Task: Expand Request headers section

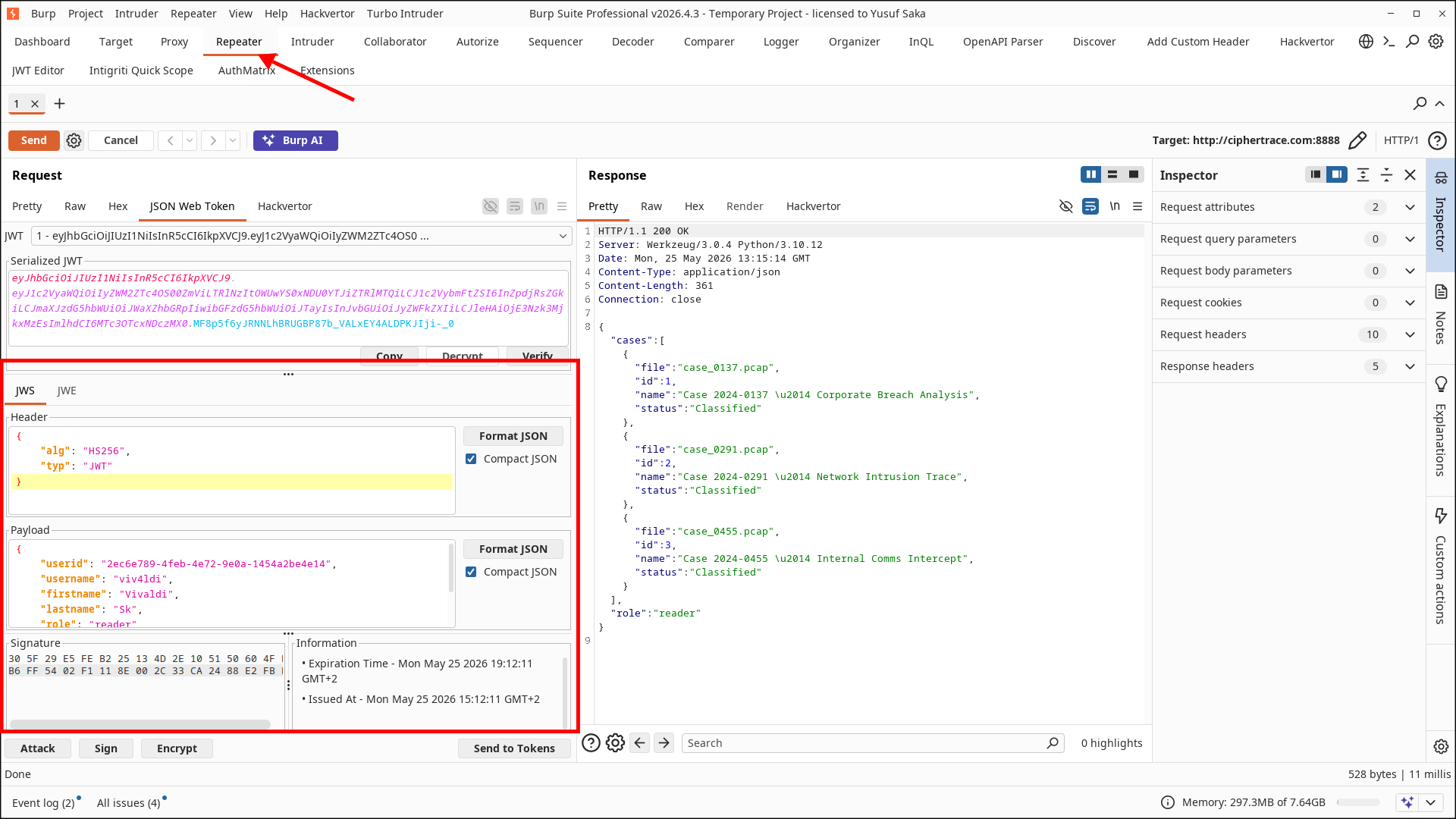Action: pos(1410,334)
